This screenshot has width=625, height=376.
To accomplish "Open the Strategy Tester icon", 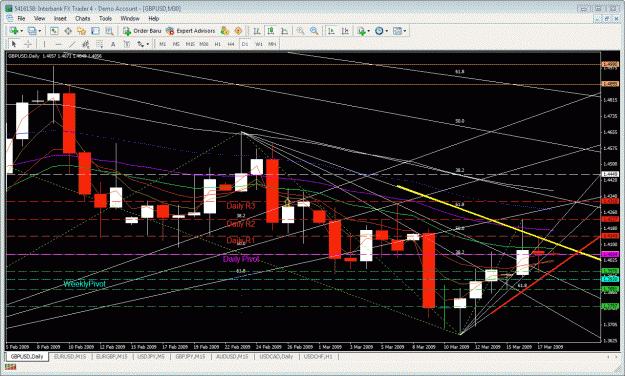I will pos(109,31).
